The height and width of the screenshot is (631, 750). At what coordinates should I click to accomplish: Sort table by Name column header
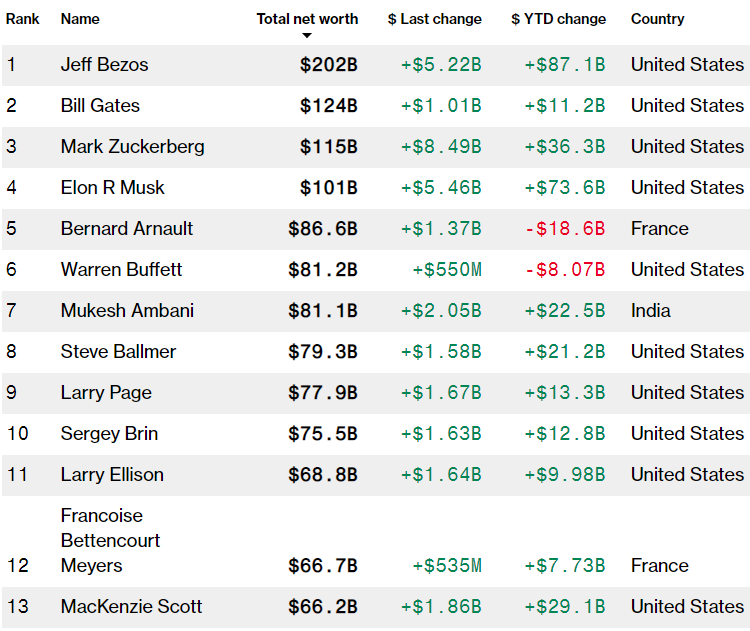pyautogui.click(x=80, y=19)
